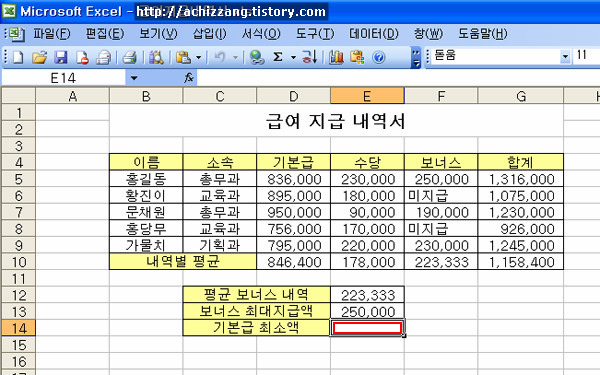Open the 창(W) menu
This screenshot has height=375, width=600.
pos(428,34)
